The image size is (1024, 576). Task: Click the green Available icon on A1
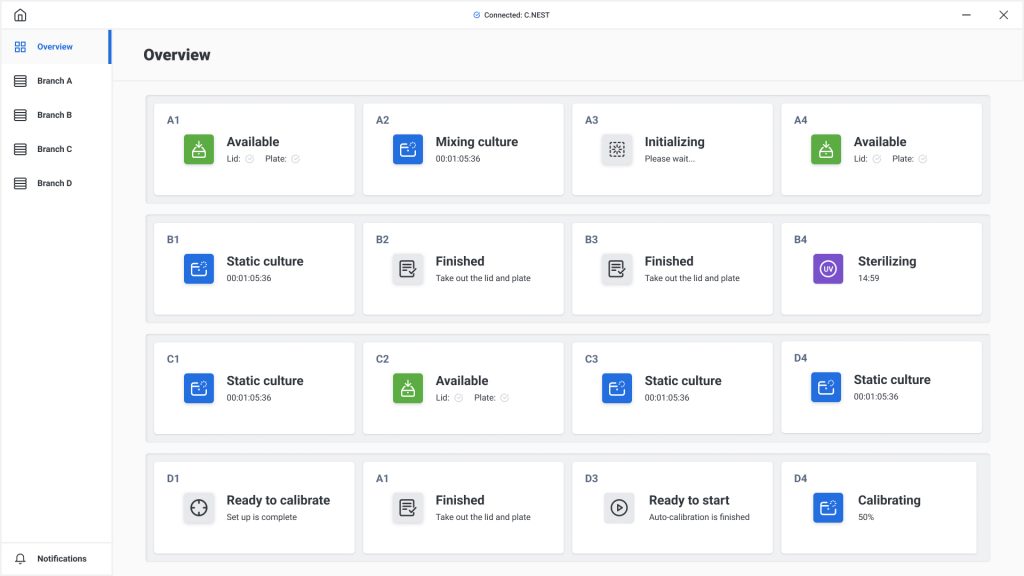coord(199,150)
